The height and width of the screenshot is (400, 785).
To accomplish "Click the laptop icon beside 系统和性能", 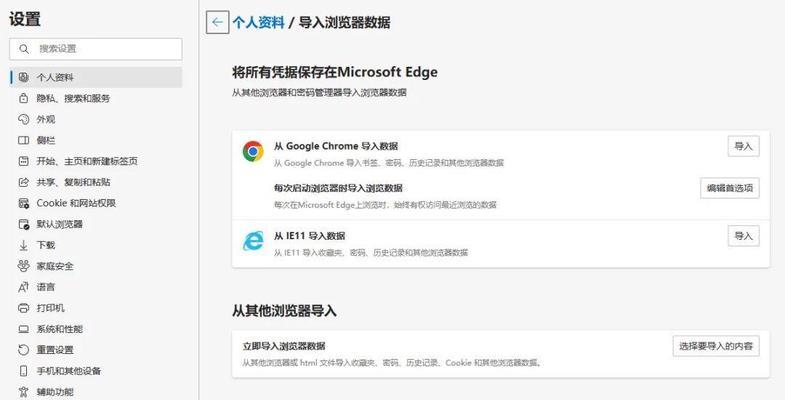I will coord(24,329).
